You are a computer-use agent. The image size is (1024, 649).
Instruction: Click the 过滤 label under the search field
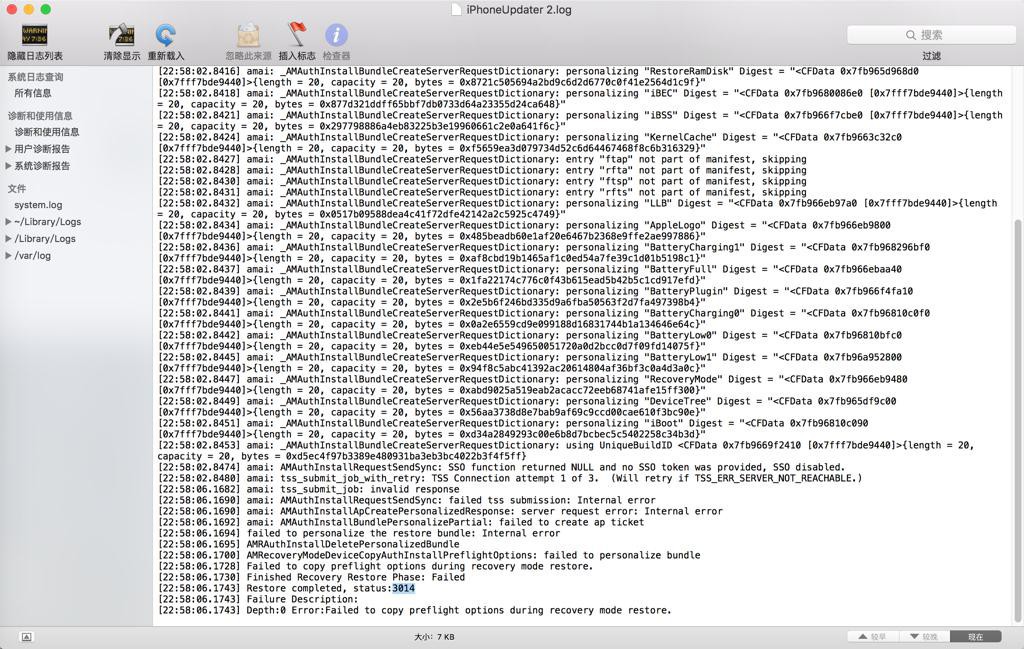(x=931, y=56)
